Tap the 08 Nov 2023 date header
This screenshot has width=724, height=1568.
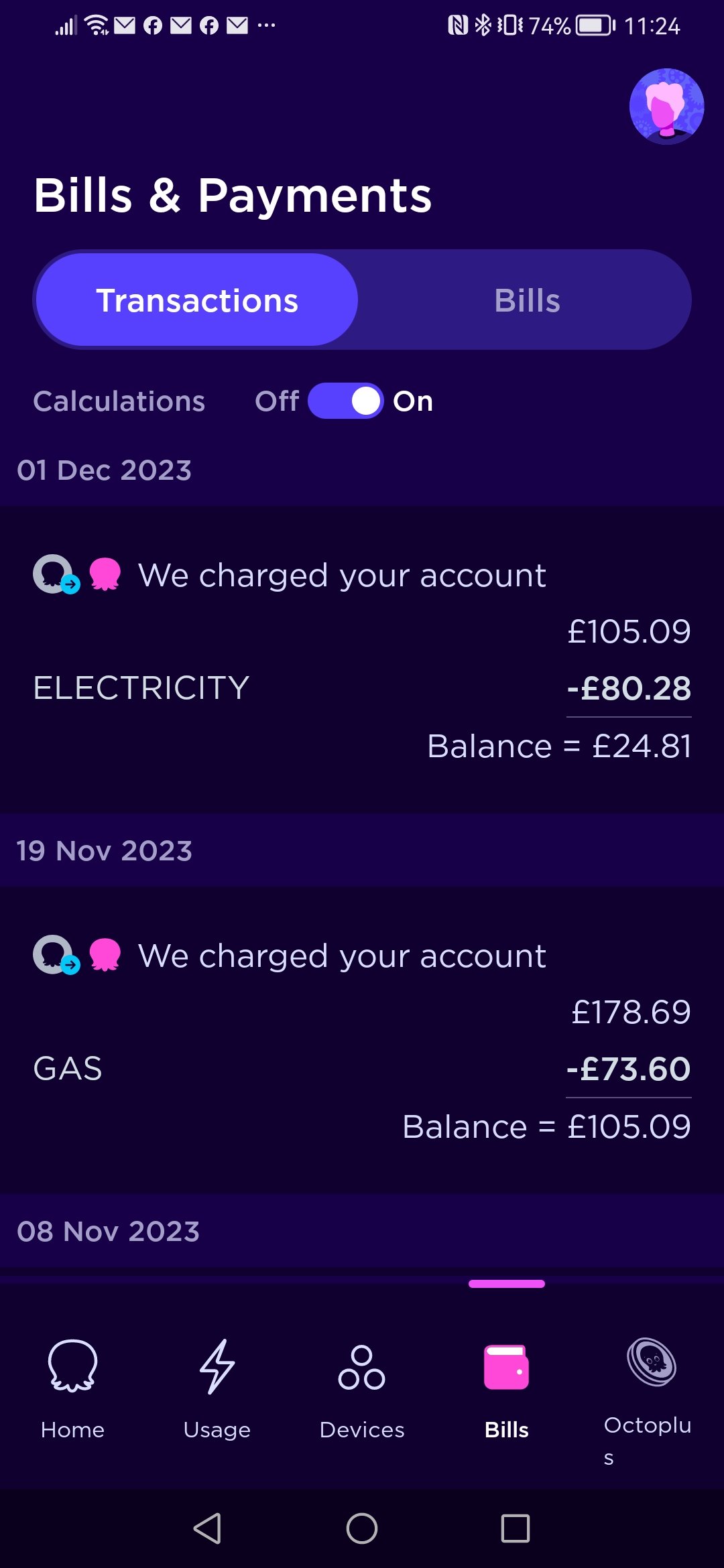click(109, 1232)
